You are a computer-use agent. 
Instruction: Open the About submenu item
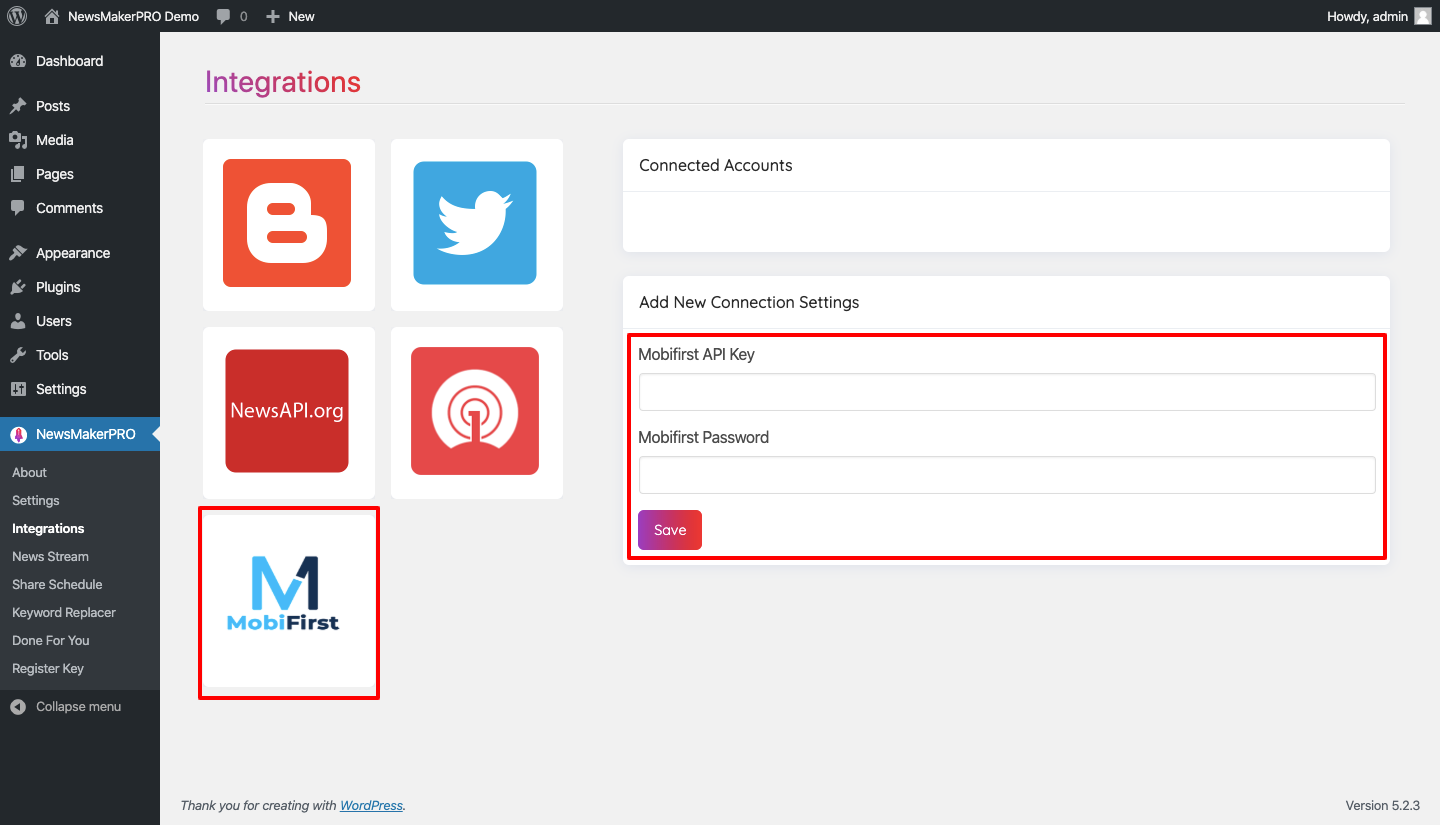[x=30, y=472]
